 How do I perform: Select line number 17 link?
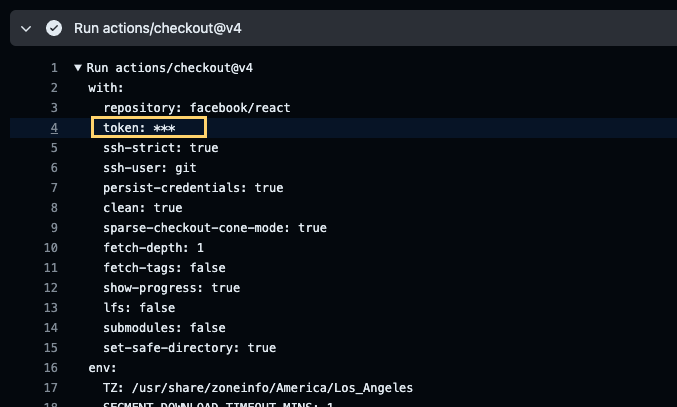pos(51,388)
